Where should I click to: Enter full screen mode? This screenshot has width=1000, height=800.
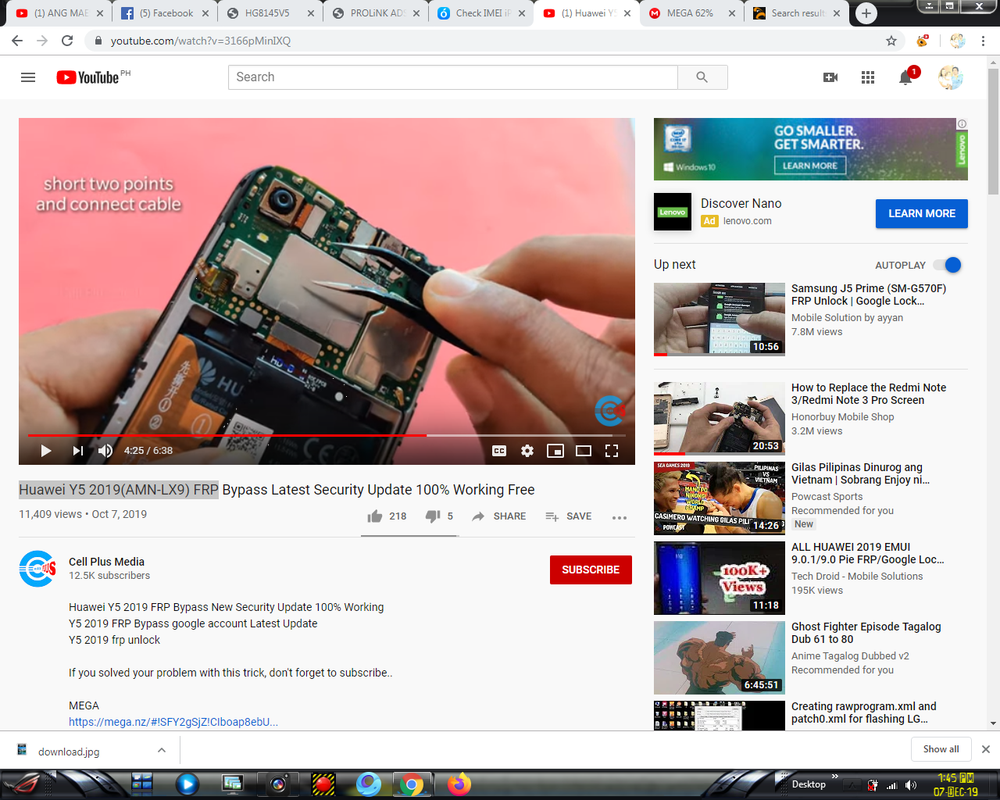tap(612, 450)
